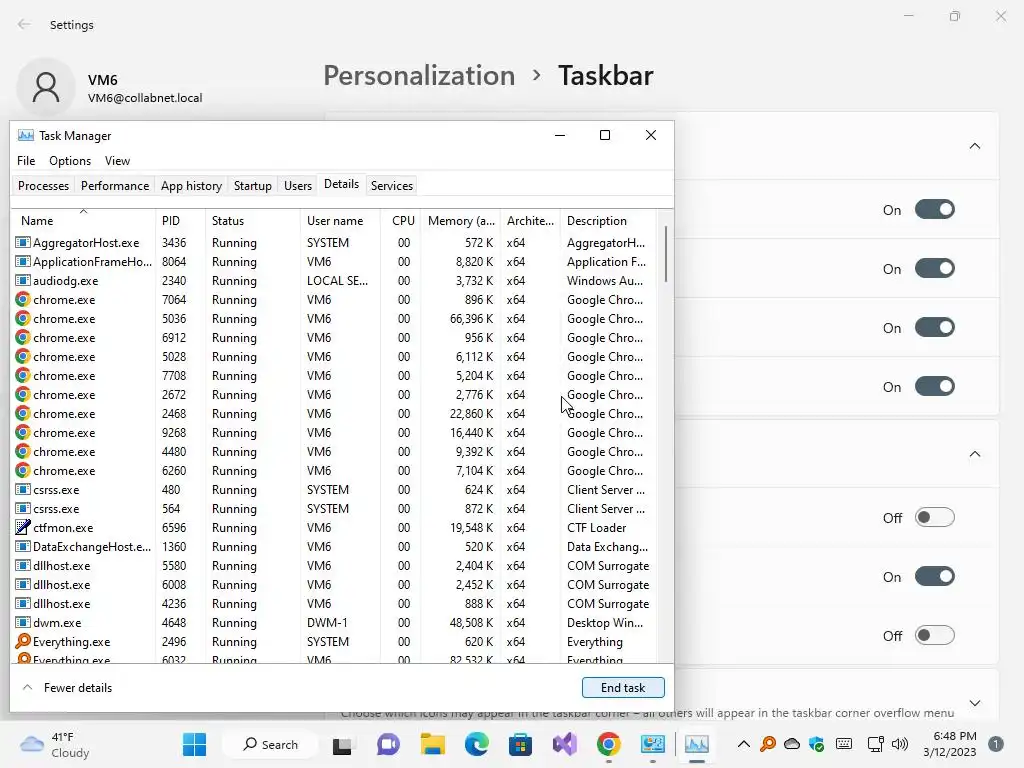Click the End task button
The width and height of the screenshot is (1024, 768).
pyautogui.click(x=623, y=688)
